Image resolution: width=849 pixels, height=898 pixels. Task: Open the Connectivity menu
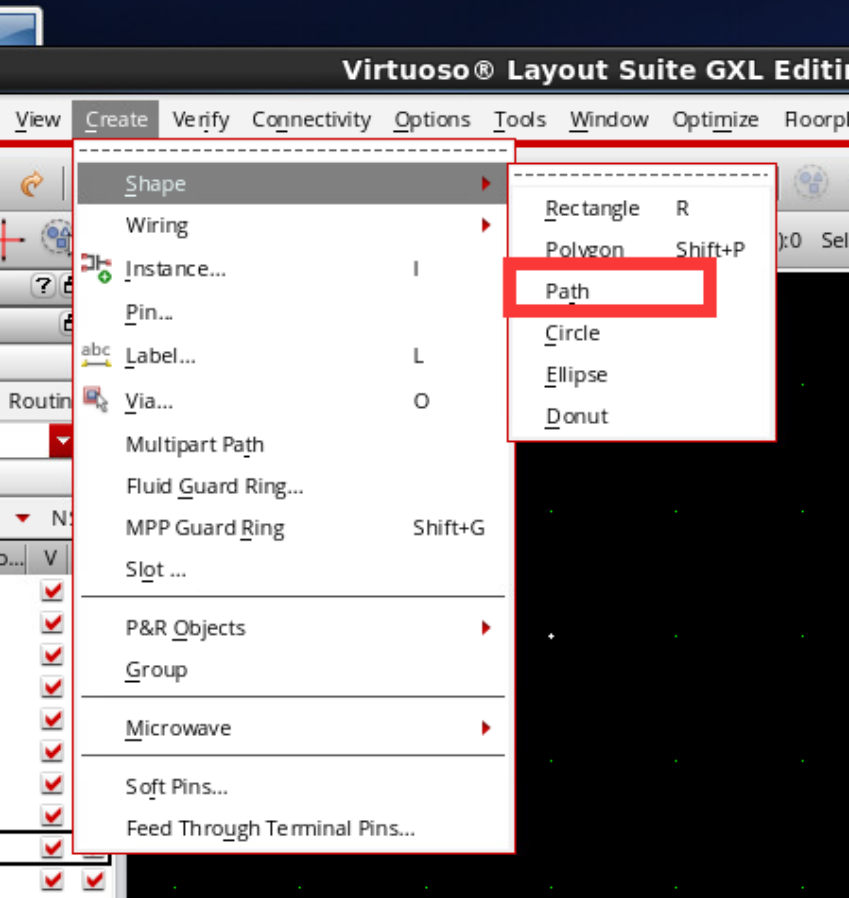[x=311, y=120]
